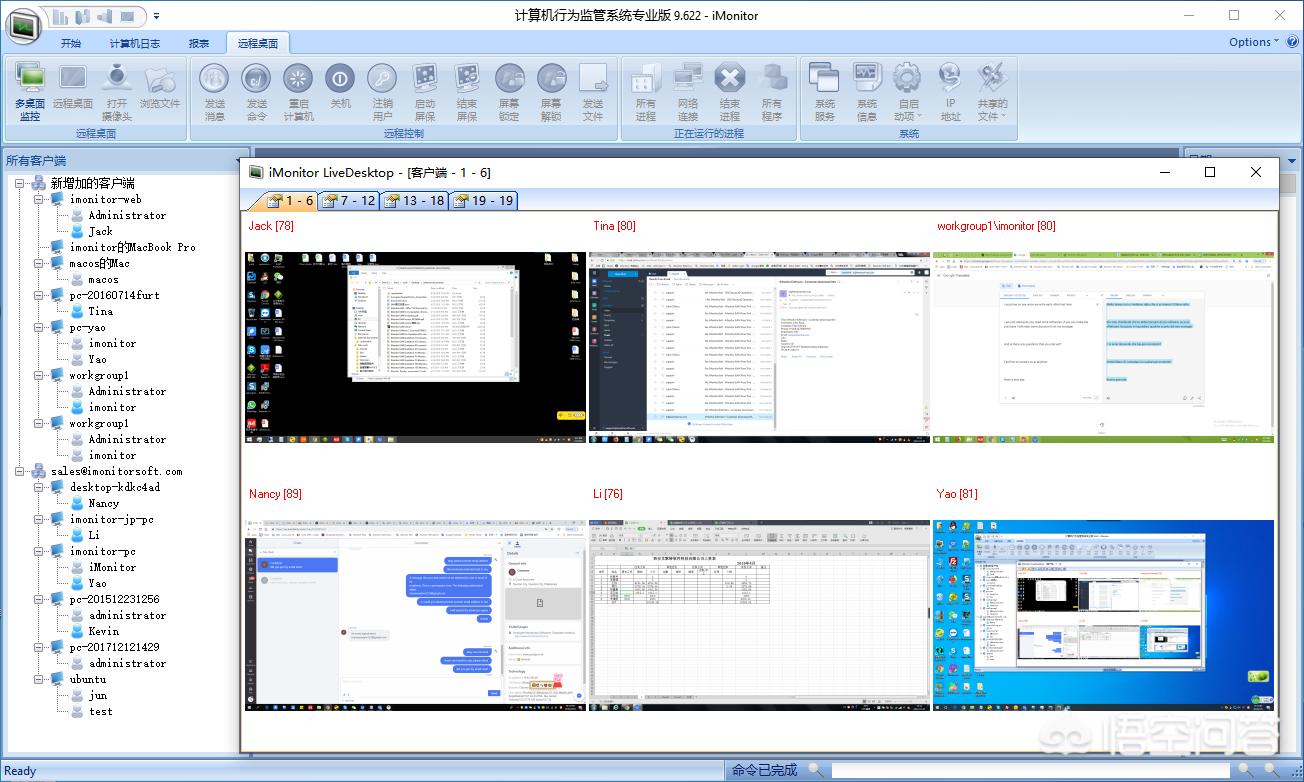Screen dimensions: 1304x782
Task: Collapse the ubuntu tree node
Action: 39,679
